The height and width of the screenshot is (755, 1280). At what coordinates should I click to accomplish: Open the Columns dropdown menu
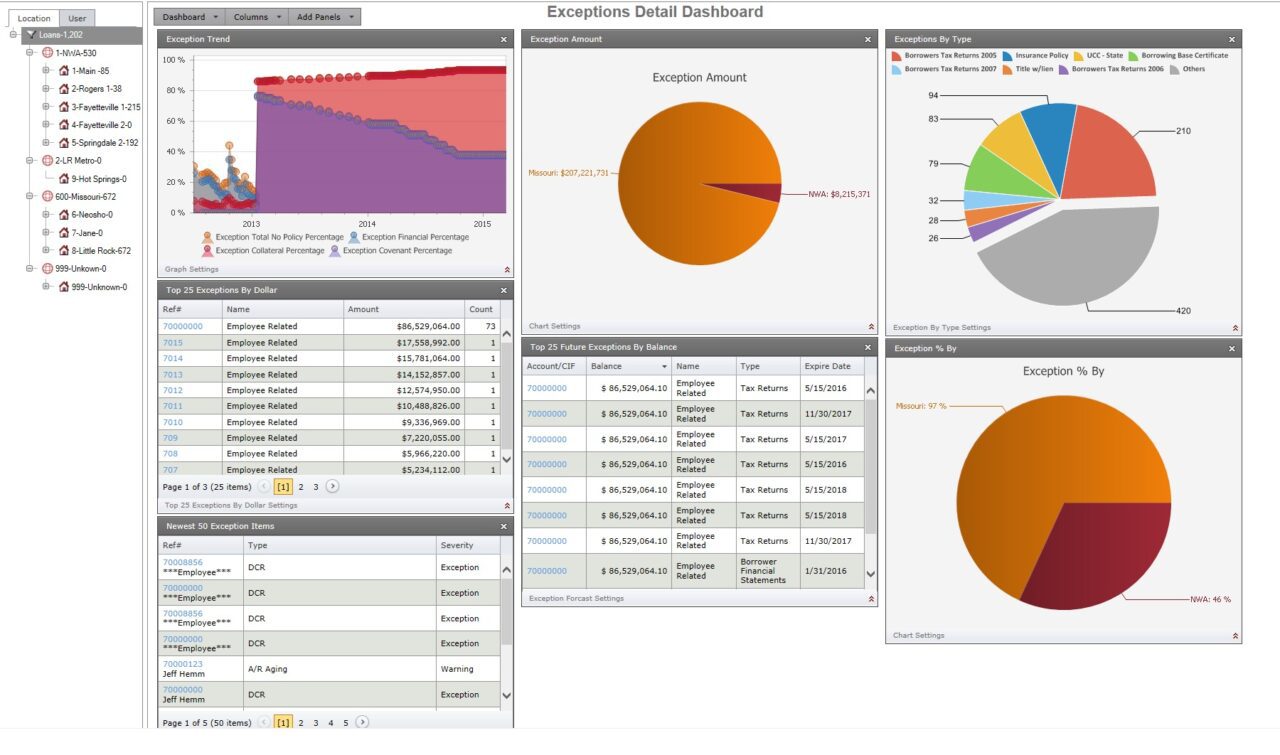tap(256, 17)
